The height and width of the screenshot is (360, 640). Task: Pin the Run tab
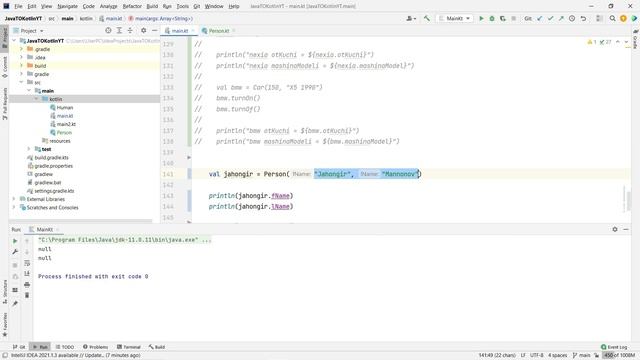[x=15, y=303]
